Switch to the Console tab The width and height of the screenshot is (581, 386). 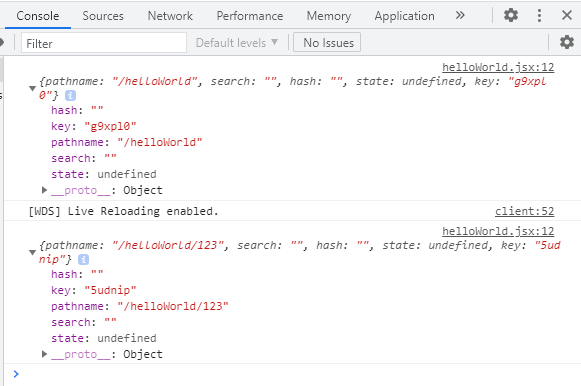(x=37, y=16)
